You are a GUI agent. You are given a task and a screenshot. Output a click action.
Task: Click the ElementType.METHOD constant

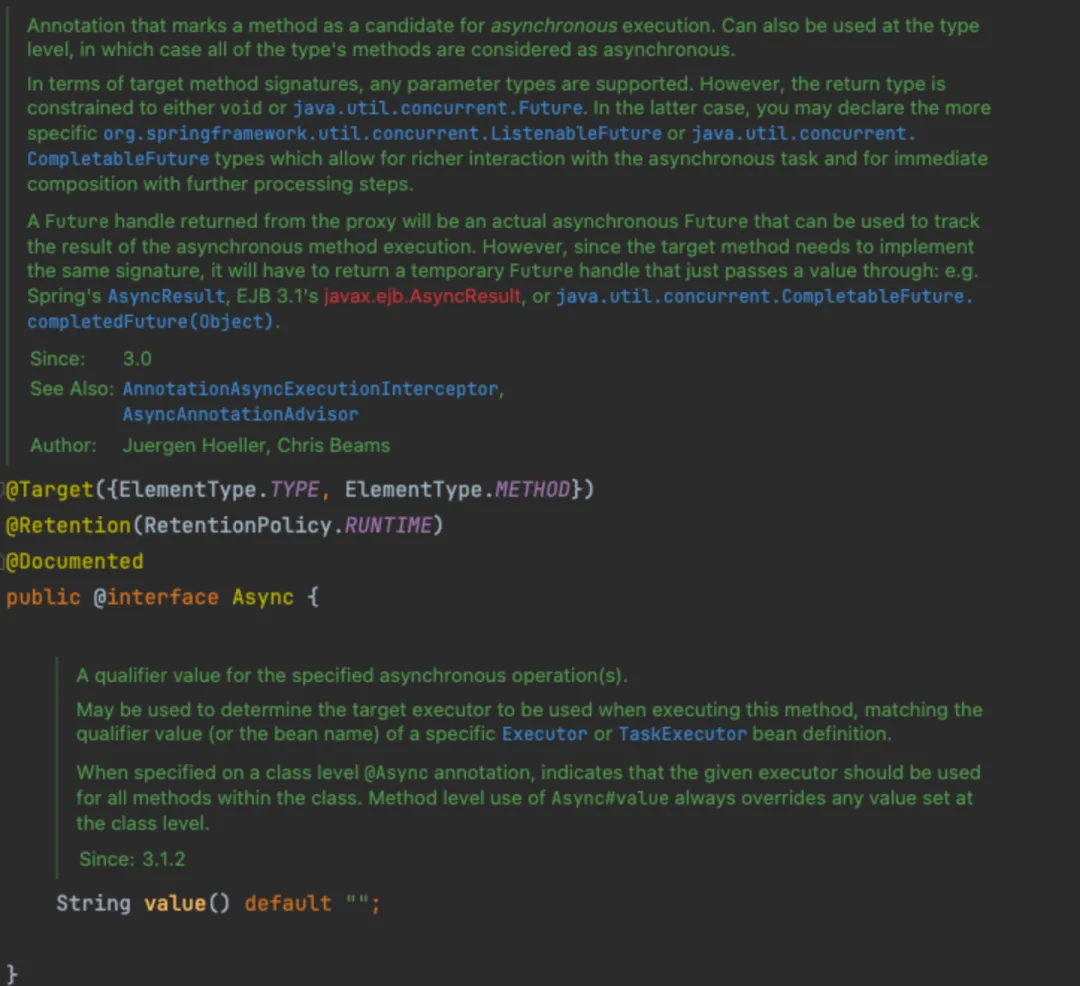pyautogui.click(x=532, y=490)
